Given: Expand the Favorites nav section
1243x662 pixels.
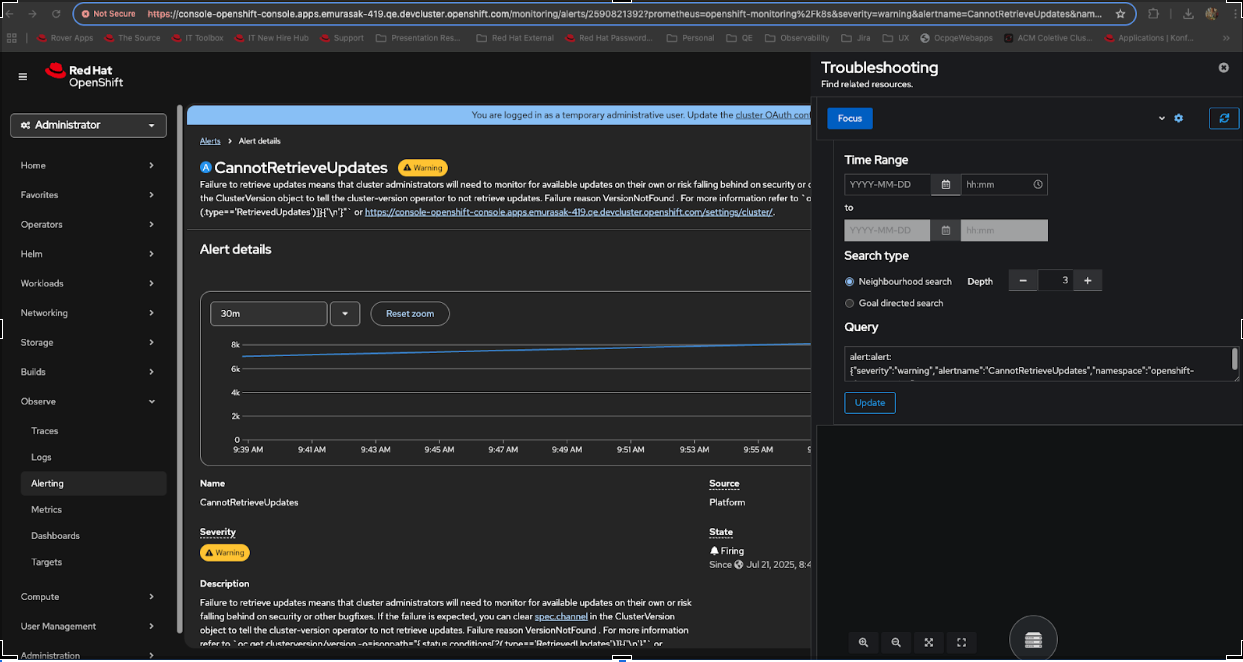Looking at the screenshot, I should (88, 195).
